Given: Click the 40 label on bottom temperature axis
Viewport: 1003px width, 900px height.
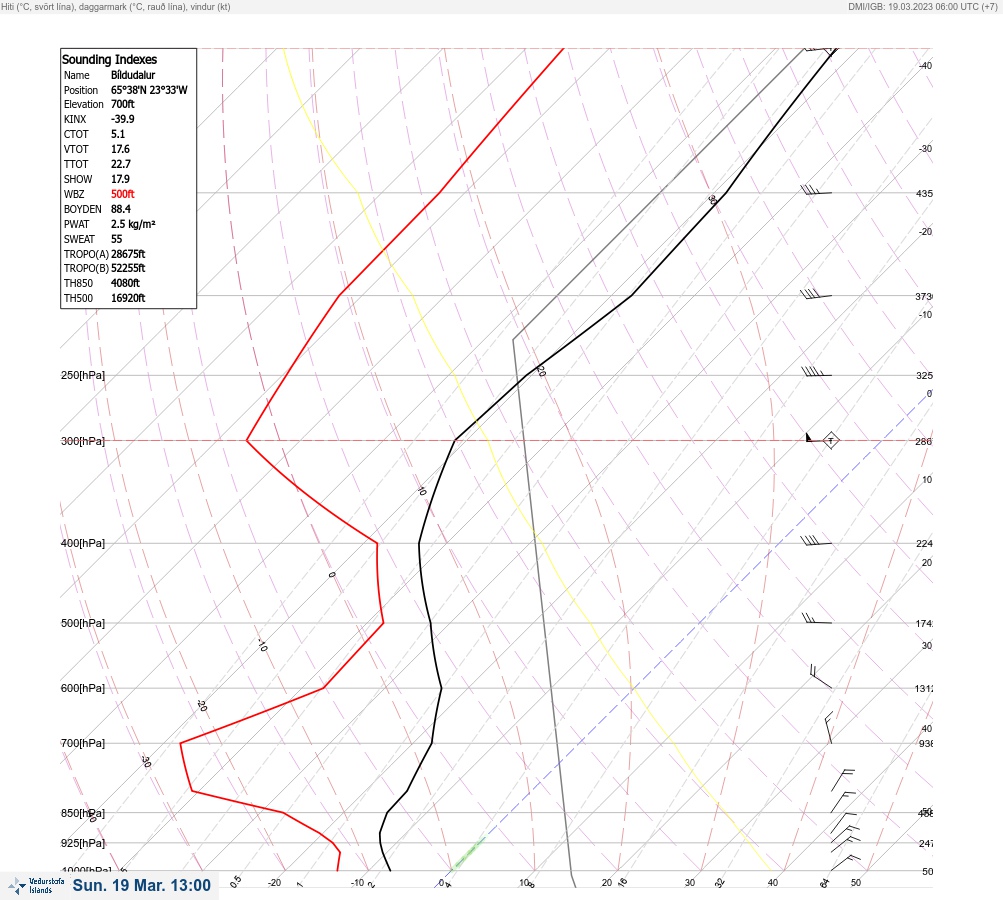Looking at the screenshot, I should point(773,883).
